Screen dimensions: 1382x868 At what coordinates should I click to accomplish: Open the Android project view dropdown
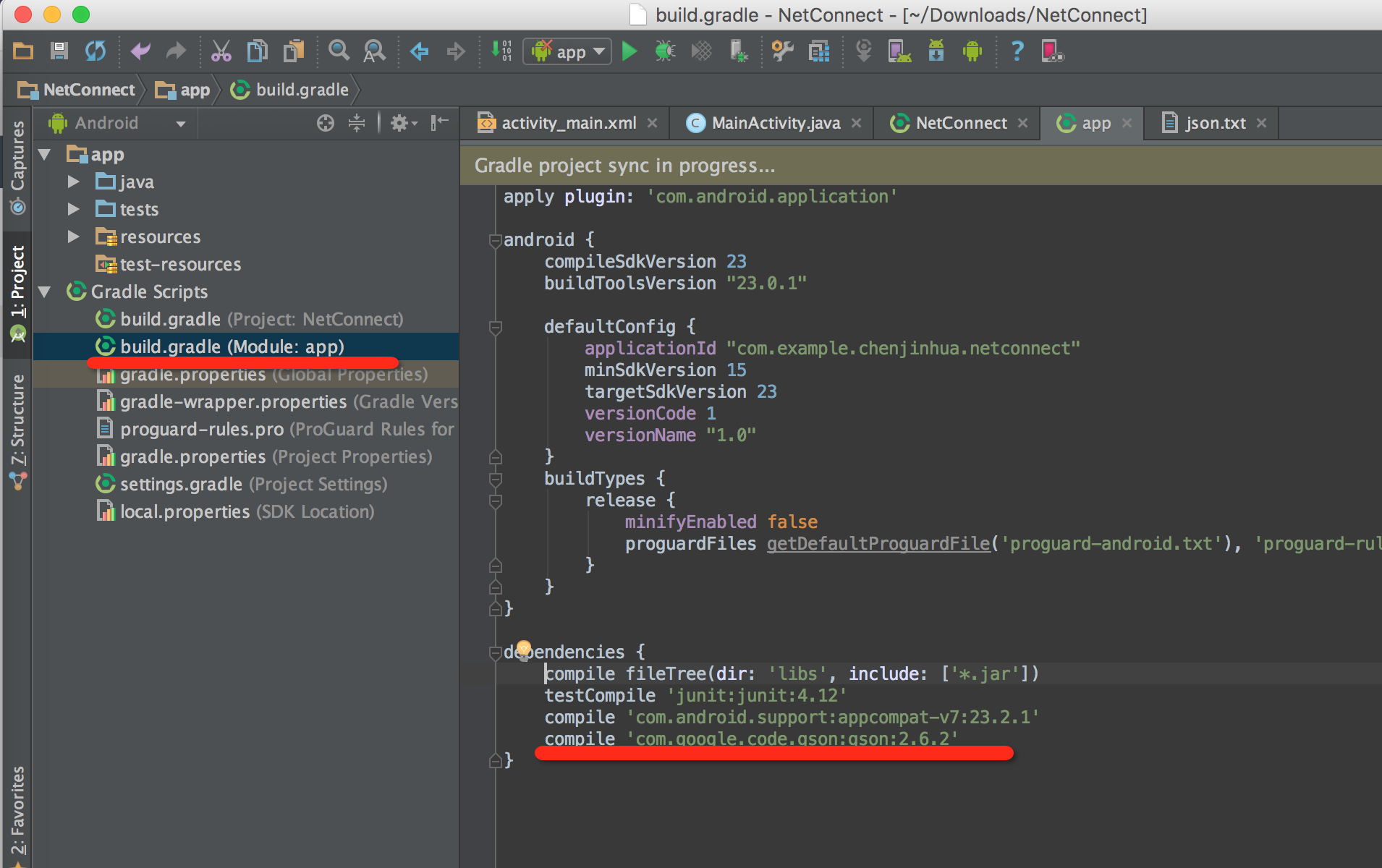pyautogui.click(x=117, y=123)
